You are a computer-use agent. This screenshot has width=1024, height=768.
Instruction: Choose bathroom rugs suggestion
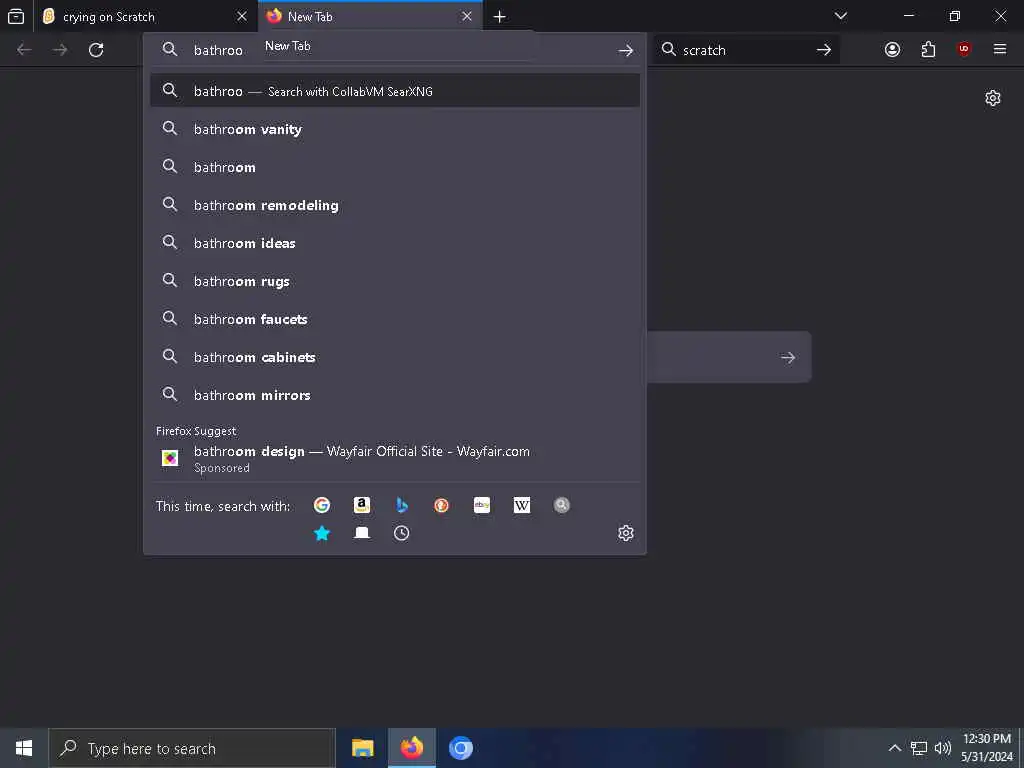point(394,281)
